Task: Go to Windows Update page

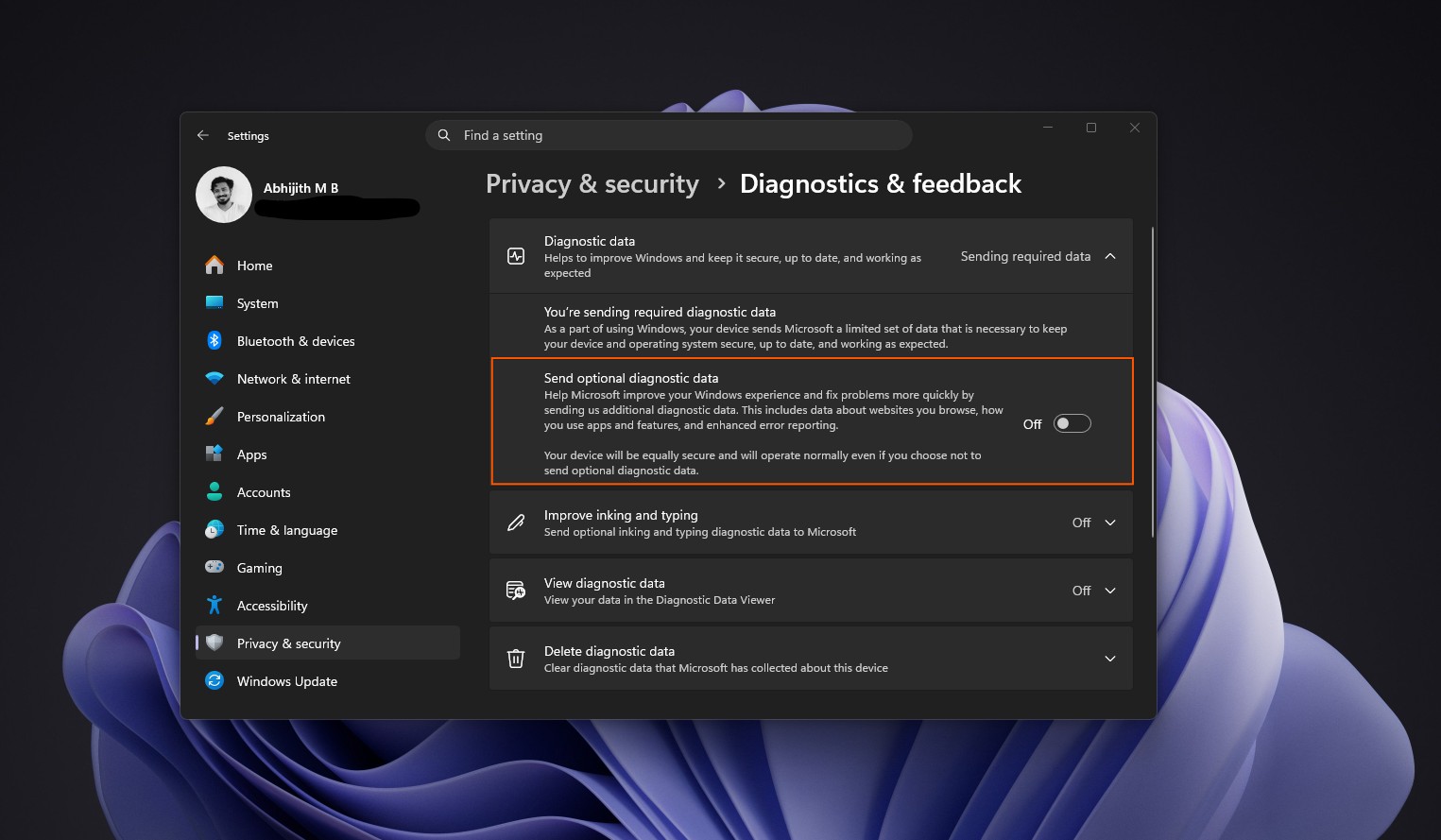Action: (x=328, y=681)
